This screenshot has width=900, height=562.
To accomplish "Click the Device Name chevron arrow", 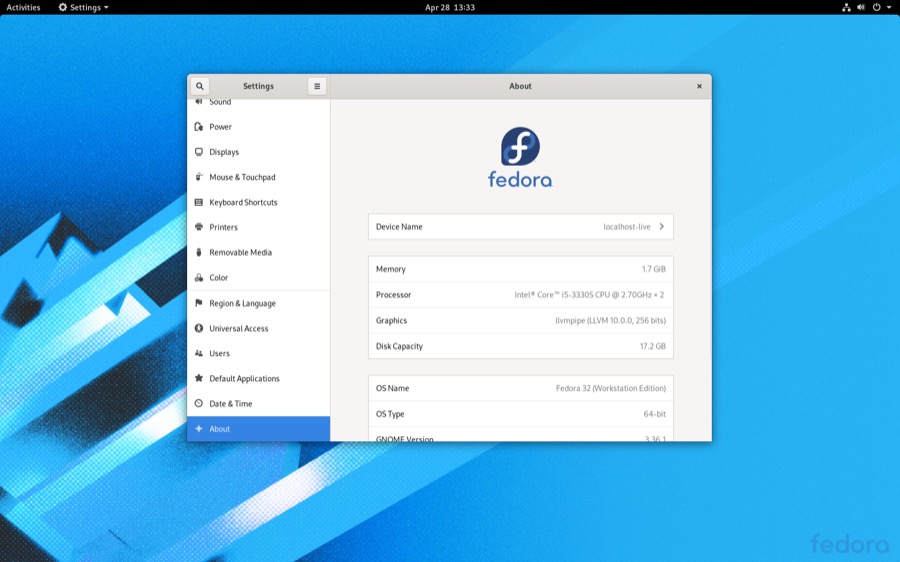I will point(662,227).
